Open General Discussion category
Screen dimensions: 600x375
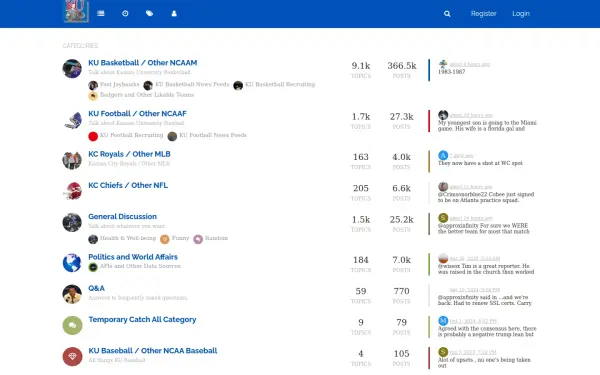pos(122,217)
